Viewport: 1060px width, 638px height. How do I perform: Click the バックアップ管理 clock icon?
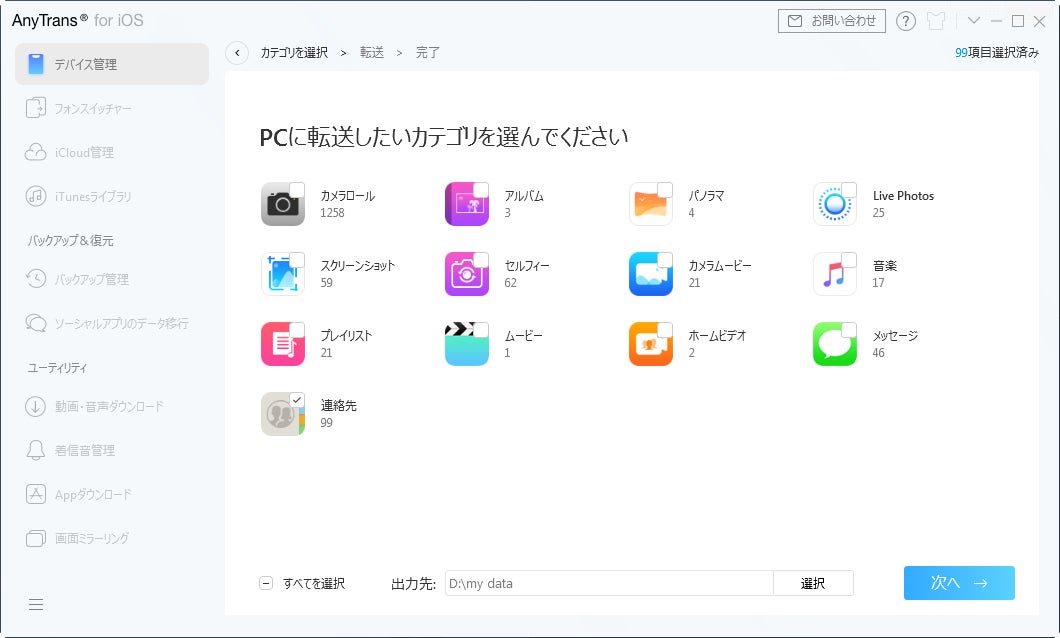pyautogui.click(x=36, y=278)
